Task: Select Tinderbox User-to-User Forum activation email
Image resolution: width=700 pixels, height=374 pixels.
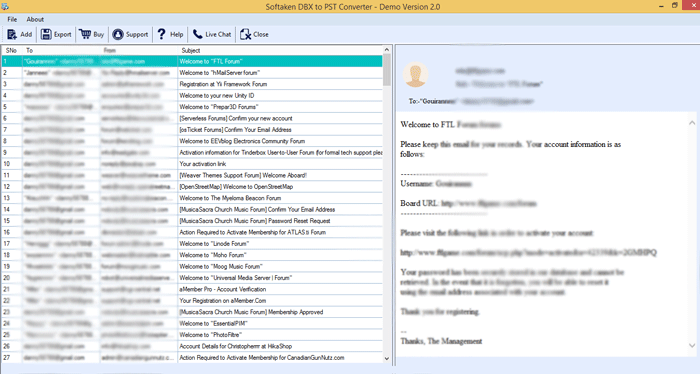Action: tap(192, 152)
